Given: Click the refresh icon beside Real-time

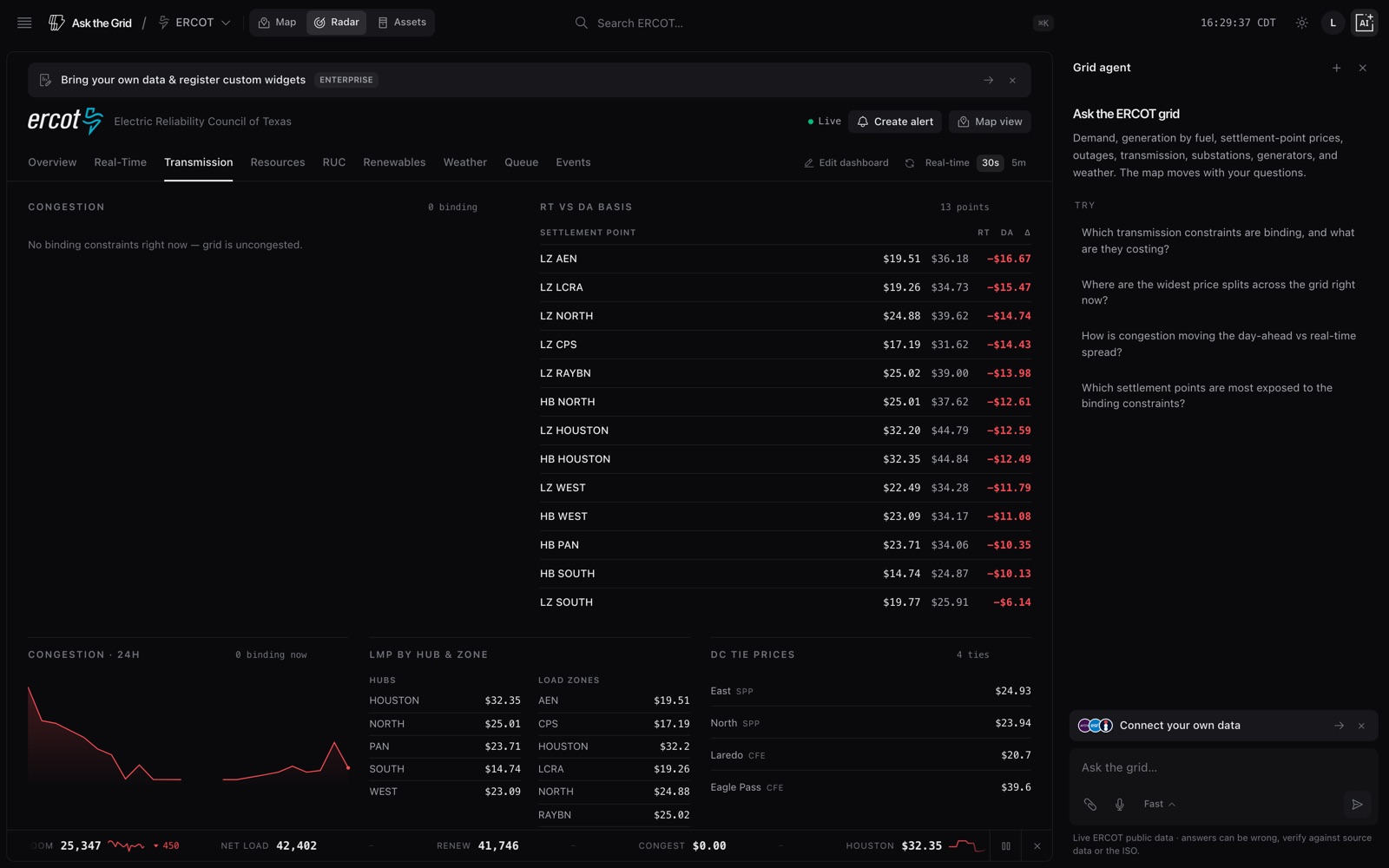Looking at the screenshot, I should [x=909, y=163].
